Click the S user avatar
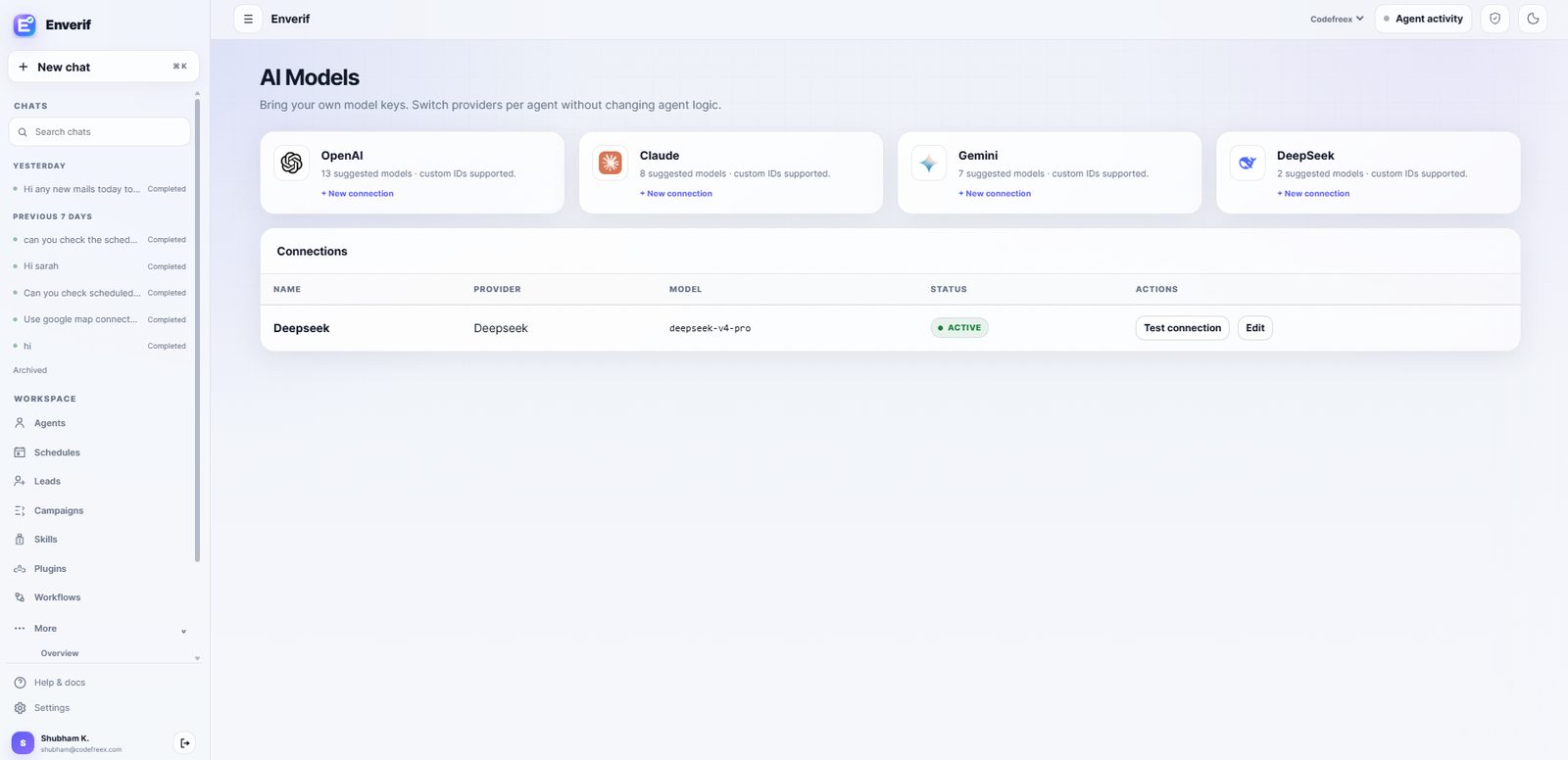1568x760 pixels. [x=23, y=743]
